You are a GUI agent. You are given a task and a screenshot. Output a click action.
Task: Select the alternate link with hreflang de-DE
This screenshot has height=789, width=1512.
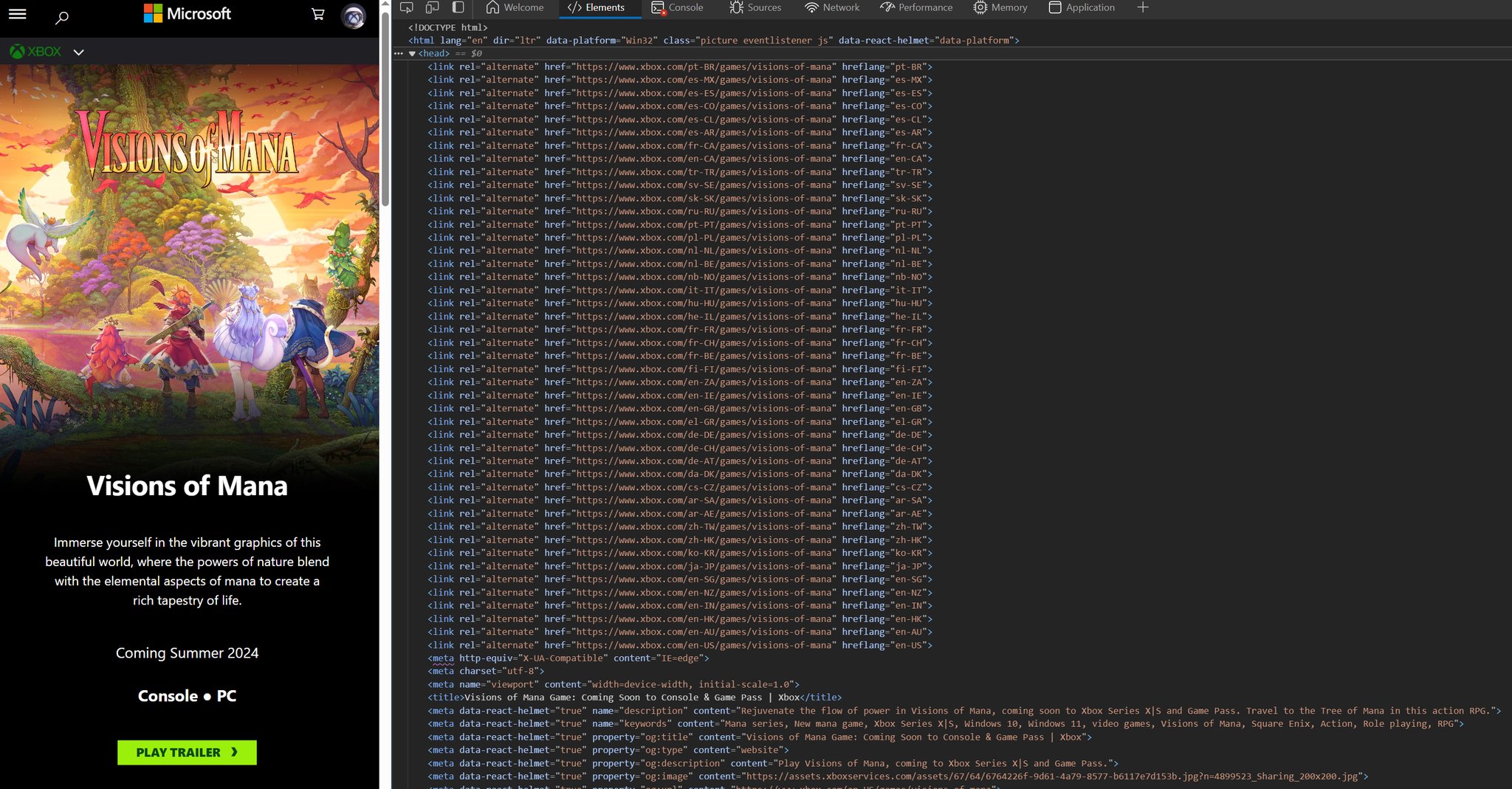[680, 435]
